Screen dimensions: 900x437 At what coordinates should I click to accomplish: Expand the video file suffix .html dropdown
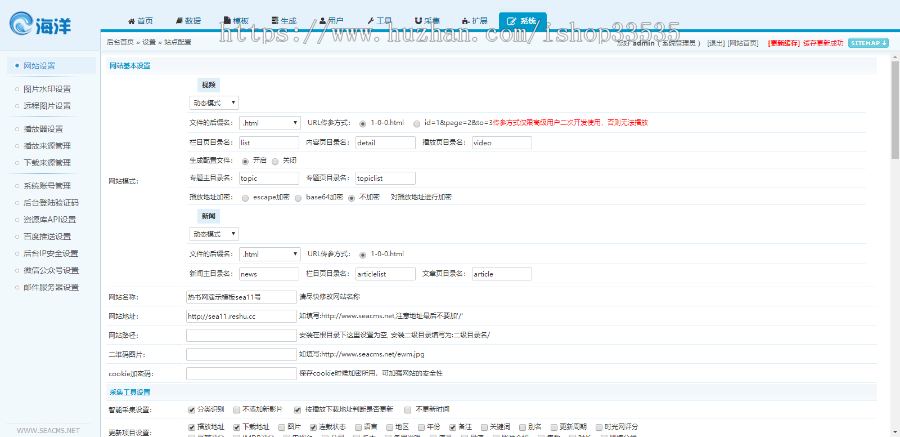tap(270, 123)
